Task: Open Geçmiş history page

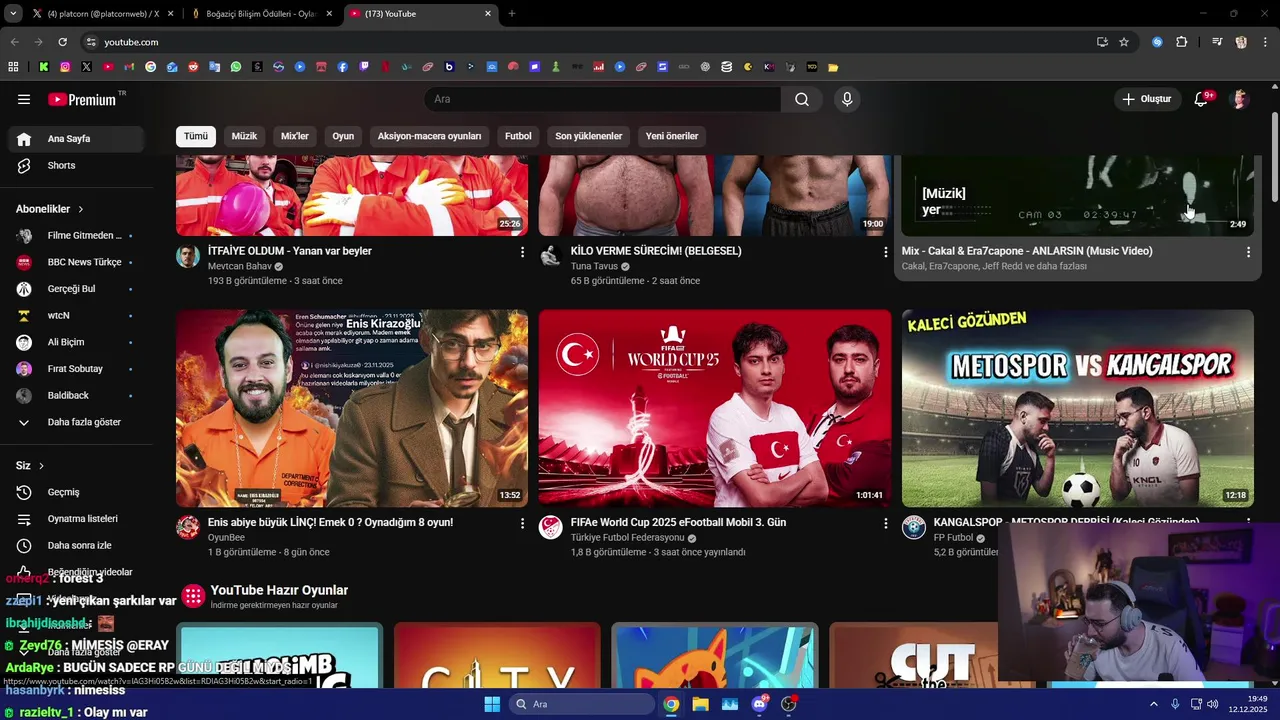Action: click(76, 492)
